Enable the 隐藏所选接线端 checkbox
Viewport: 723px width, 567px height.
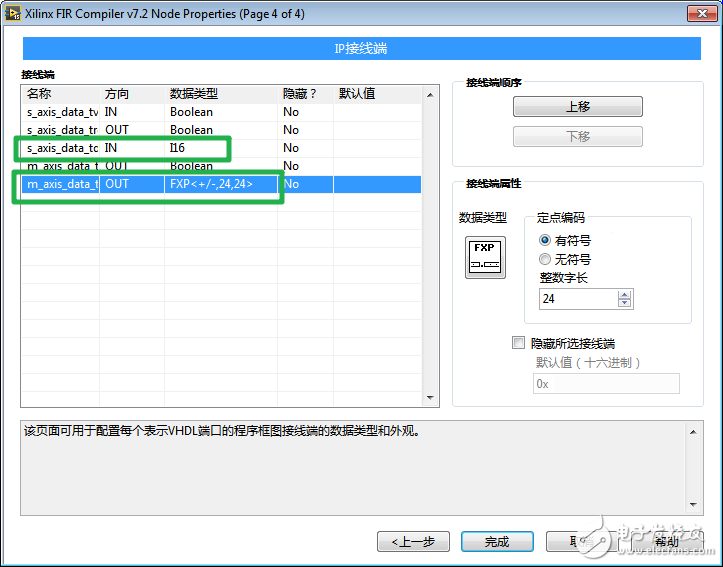tap(518, 343)
